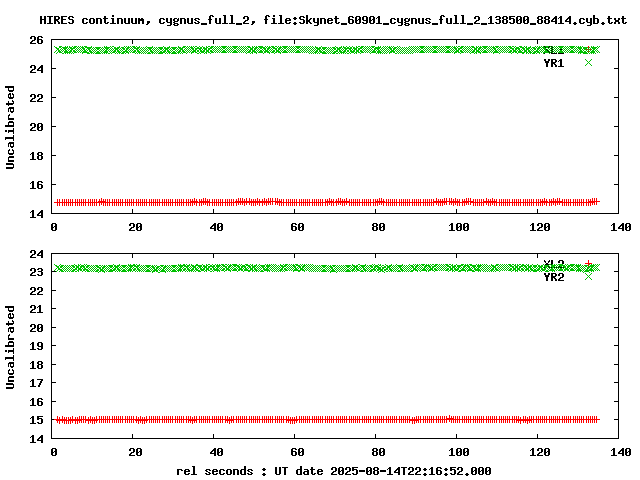Click the red plus marker beside XL2

[588, 263]
